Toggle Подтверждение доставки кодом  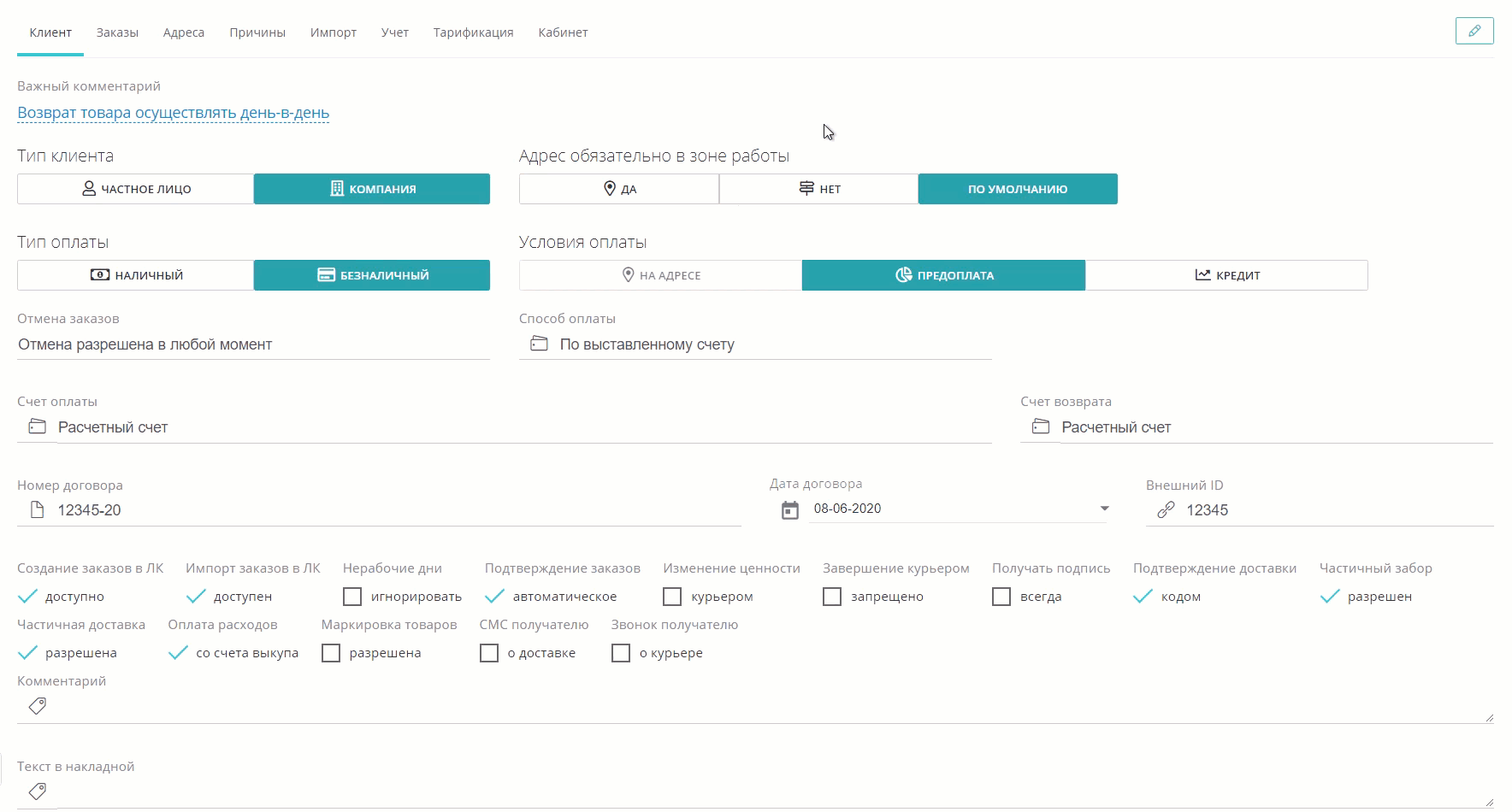pyautogui.click(x=1143, y=597)
